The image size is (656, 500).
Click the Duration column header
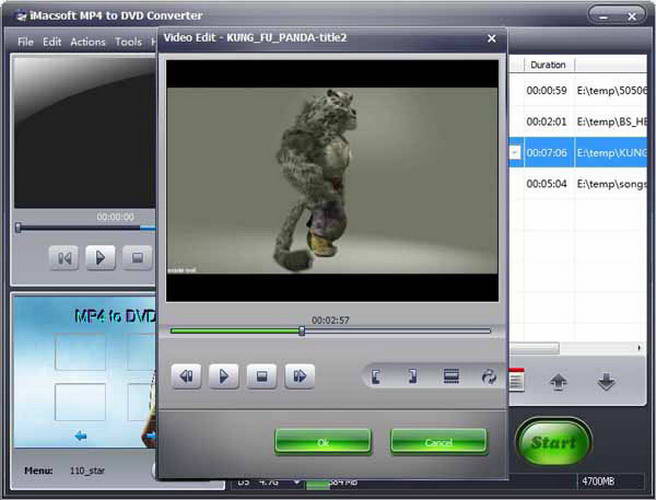(548, 65)
